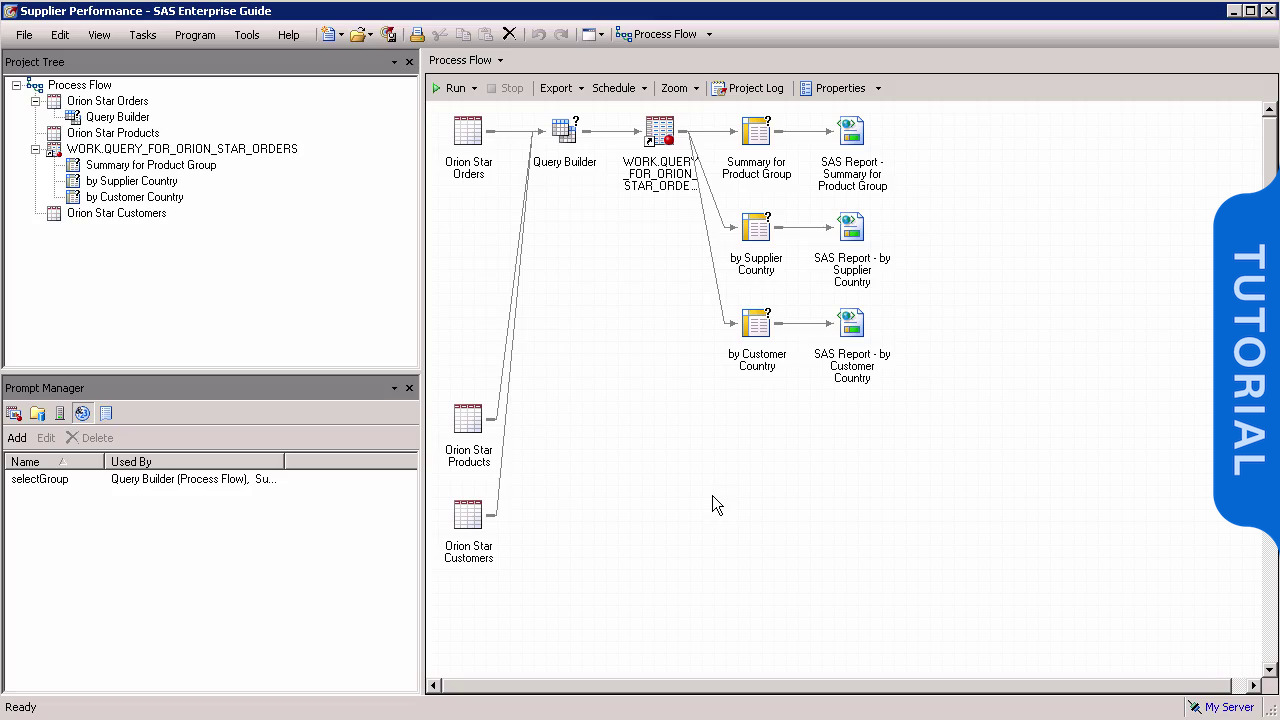Sort prompts by the Name column header
The width and height of the screenshot is (1280, 720).
[54, 462]
